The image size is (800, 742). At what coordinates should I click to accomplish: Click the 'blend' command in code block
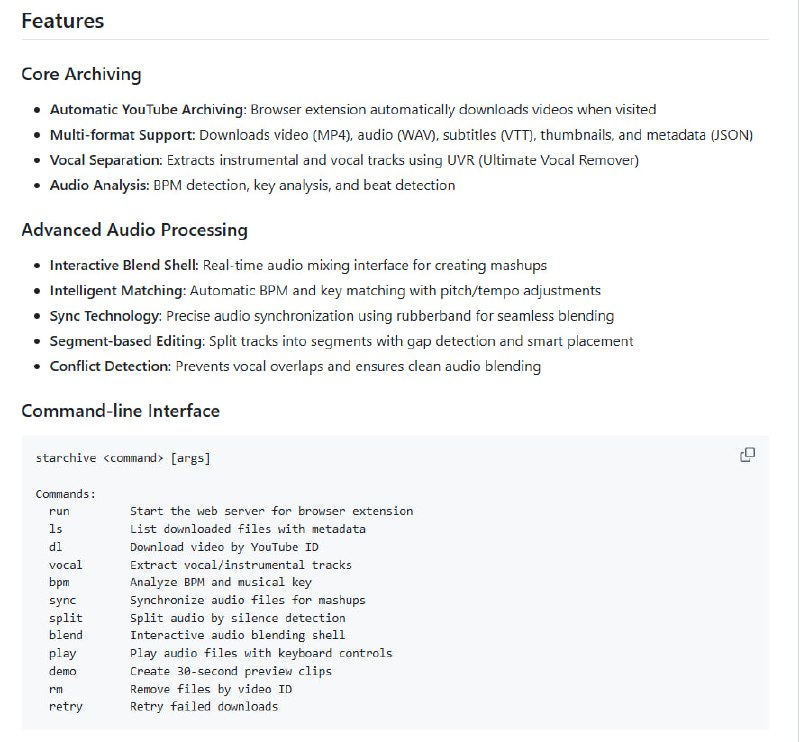point(66,635)
